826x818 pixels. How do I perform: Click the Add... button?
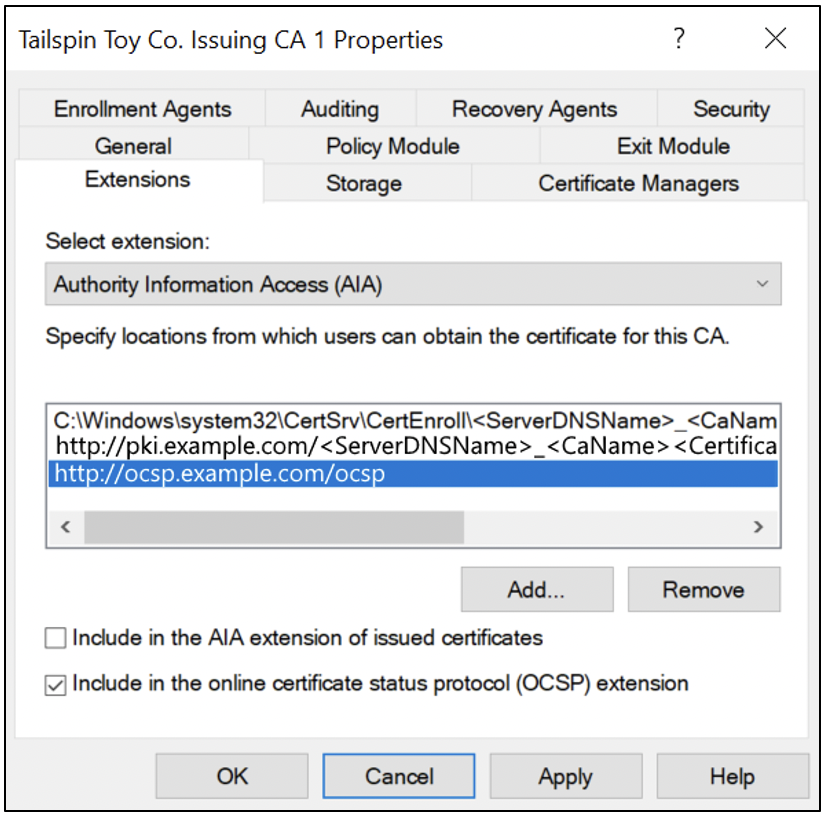coord(537,589)
